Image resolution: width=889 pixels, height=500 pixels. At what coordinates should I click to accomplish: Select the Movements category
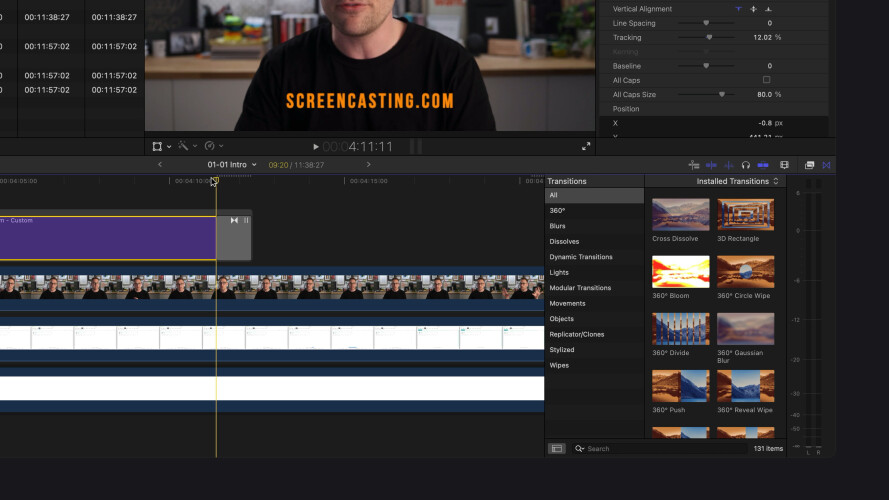point(594,303)
